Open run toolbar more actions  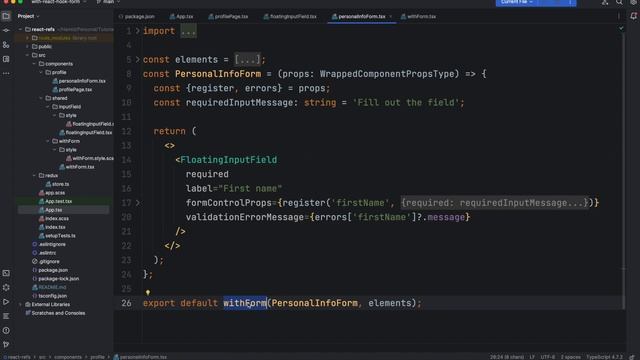(570, 2)
